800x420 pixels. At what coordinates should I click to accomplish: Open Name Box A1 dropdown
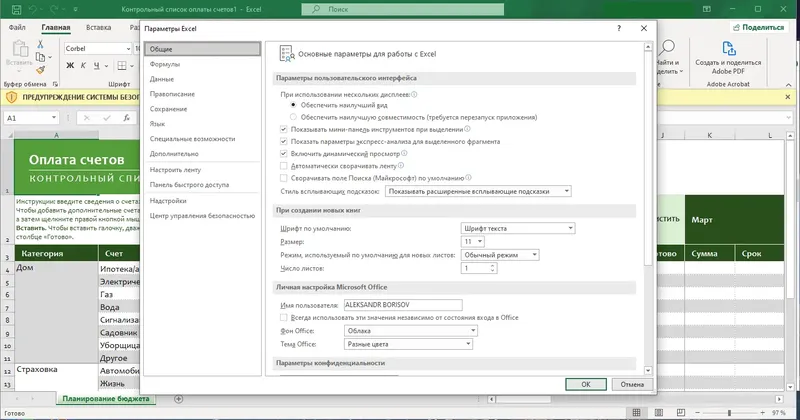(54, 118)
